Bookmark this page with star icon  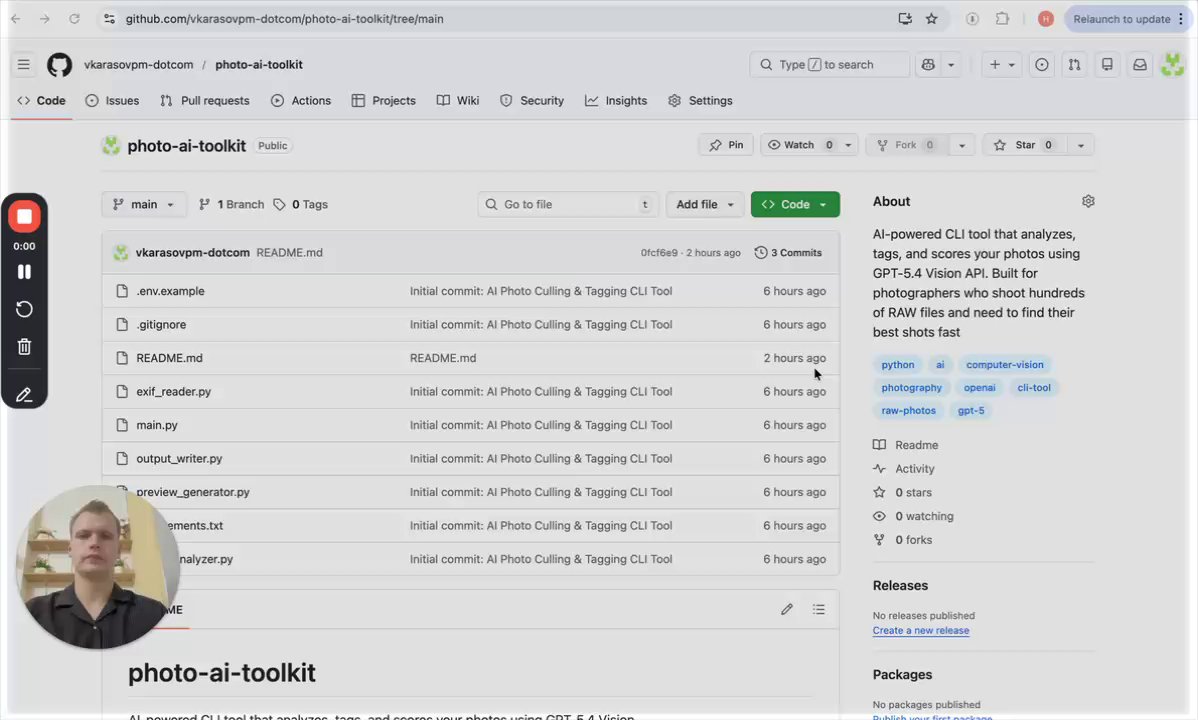coord(932,19)
